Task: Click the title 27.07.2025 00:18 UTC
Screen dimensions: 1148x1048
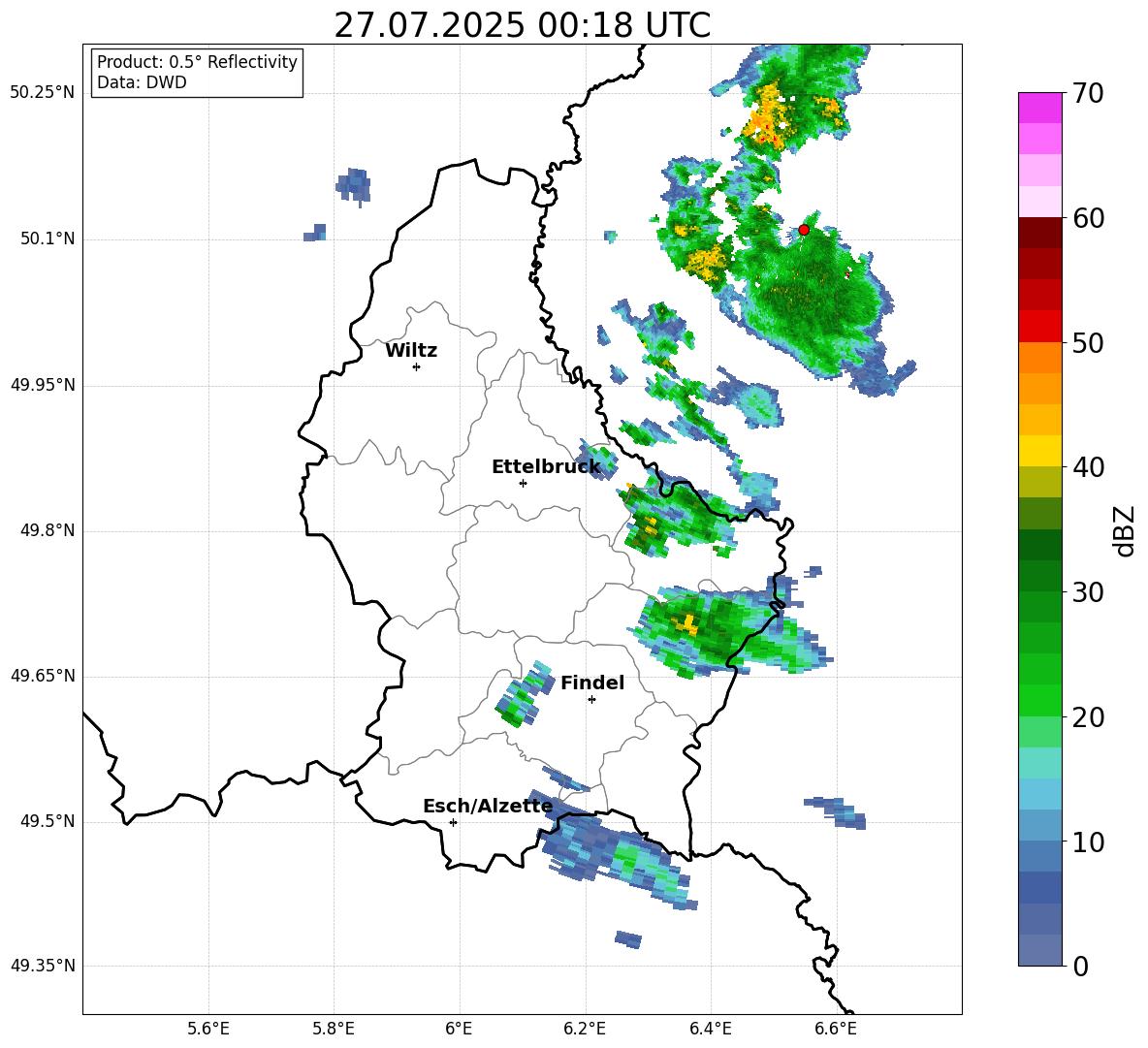Action: coord(522,26)
